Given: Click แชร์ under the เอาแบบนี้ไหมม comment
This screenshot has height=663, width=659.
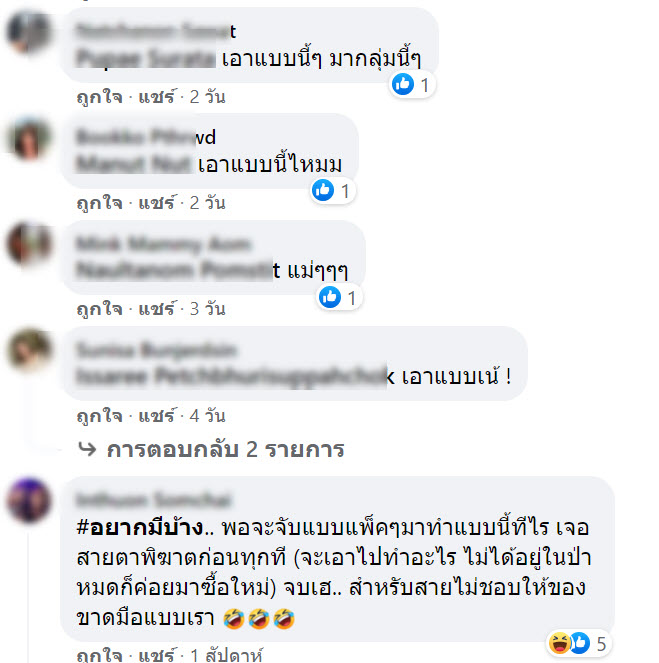Looking at the screenshot, I should pyautogui.click(x=156, y=203).
